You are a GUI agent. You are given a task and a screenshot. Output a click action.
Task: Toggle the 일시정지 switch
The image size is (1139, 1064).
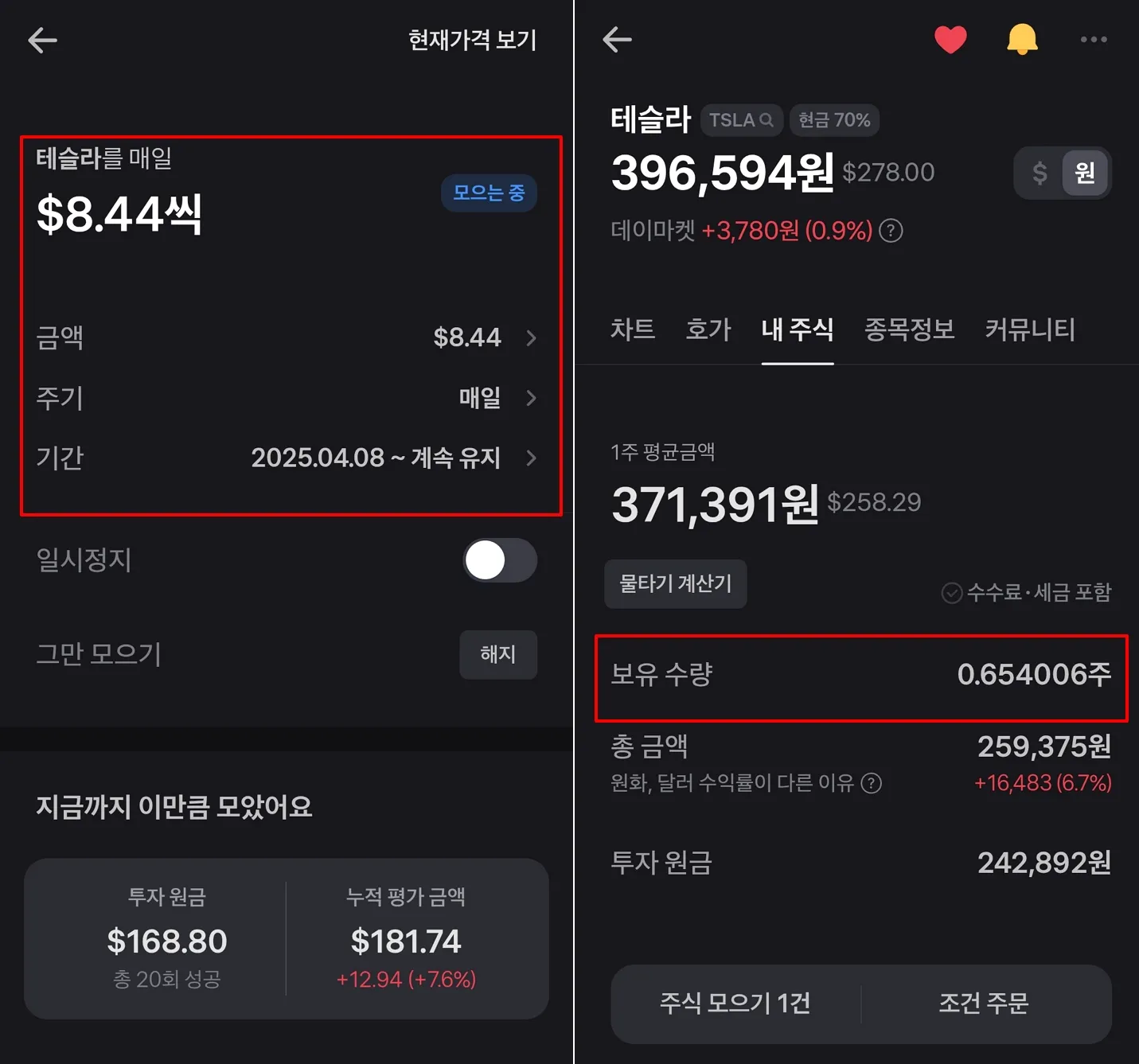tap(500, 560)
